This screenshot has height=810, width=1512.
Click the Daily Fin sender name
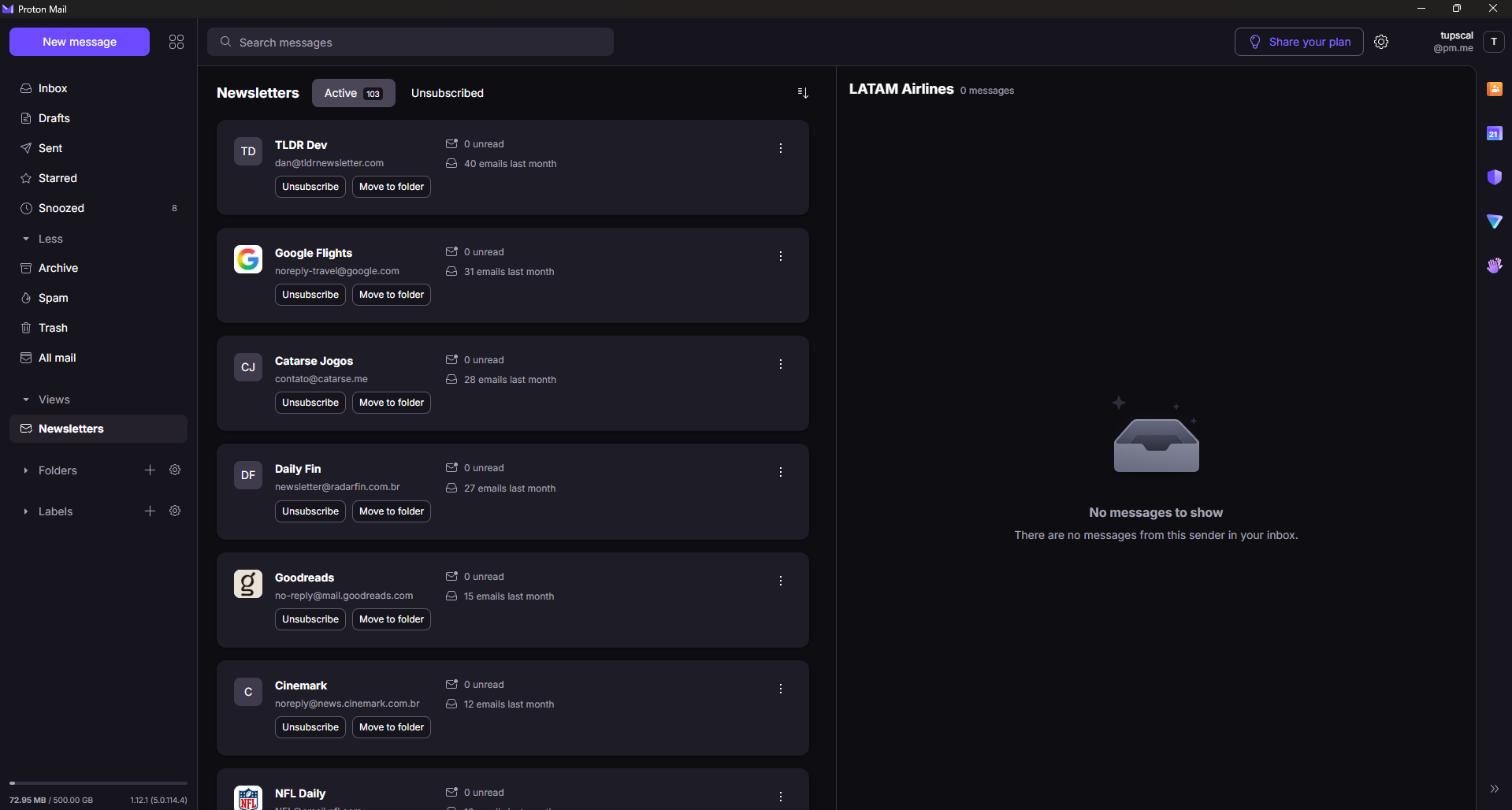pyautogui.click(x=298, y=469)
